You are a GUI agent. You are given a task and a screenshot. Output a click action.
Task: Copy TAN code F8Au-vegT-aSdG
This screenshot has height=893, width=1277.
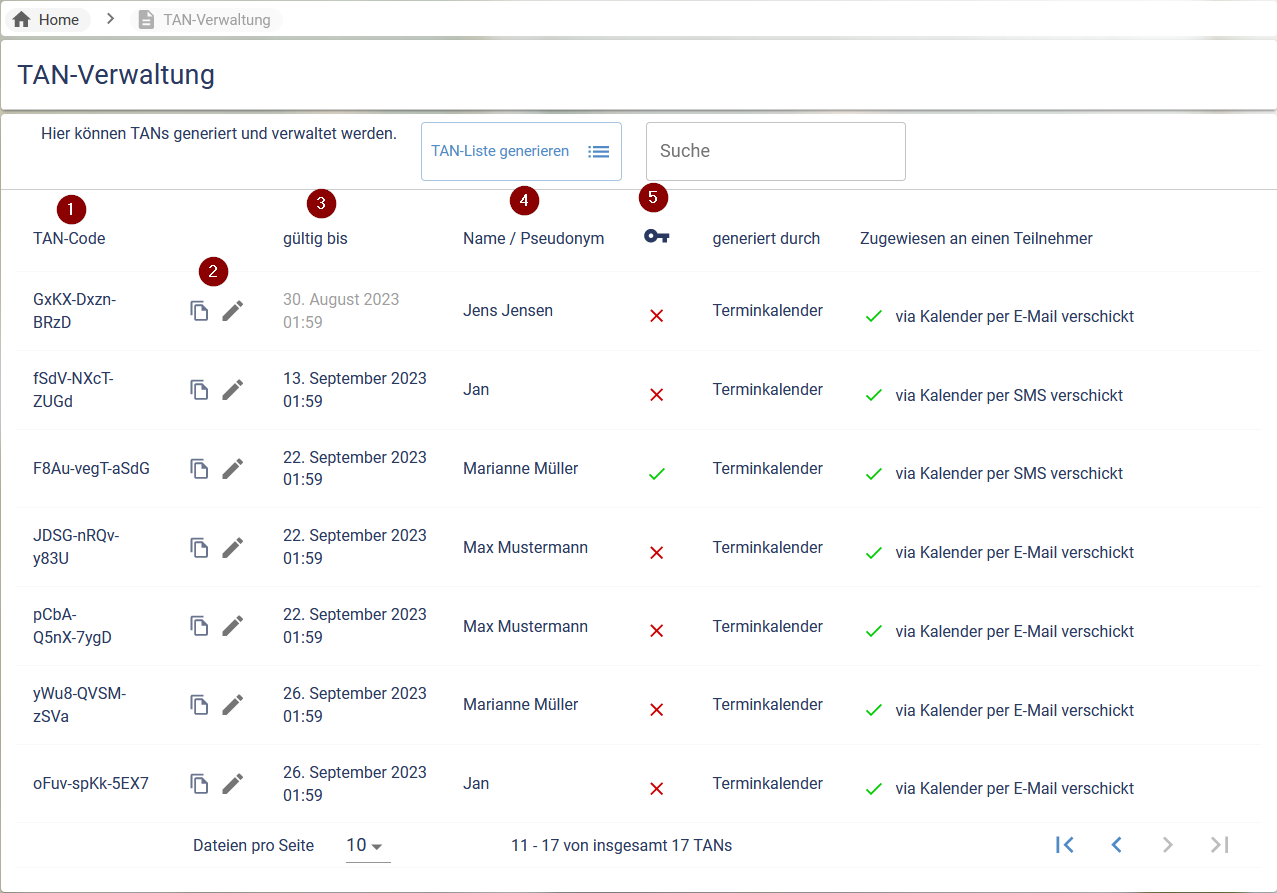[x=200, y=469]
